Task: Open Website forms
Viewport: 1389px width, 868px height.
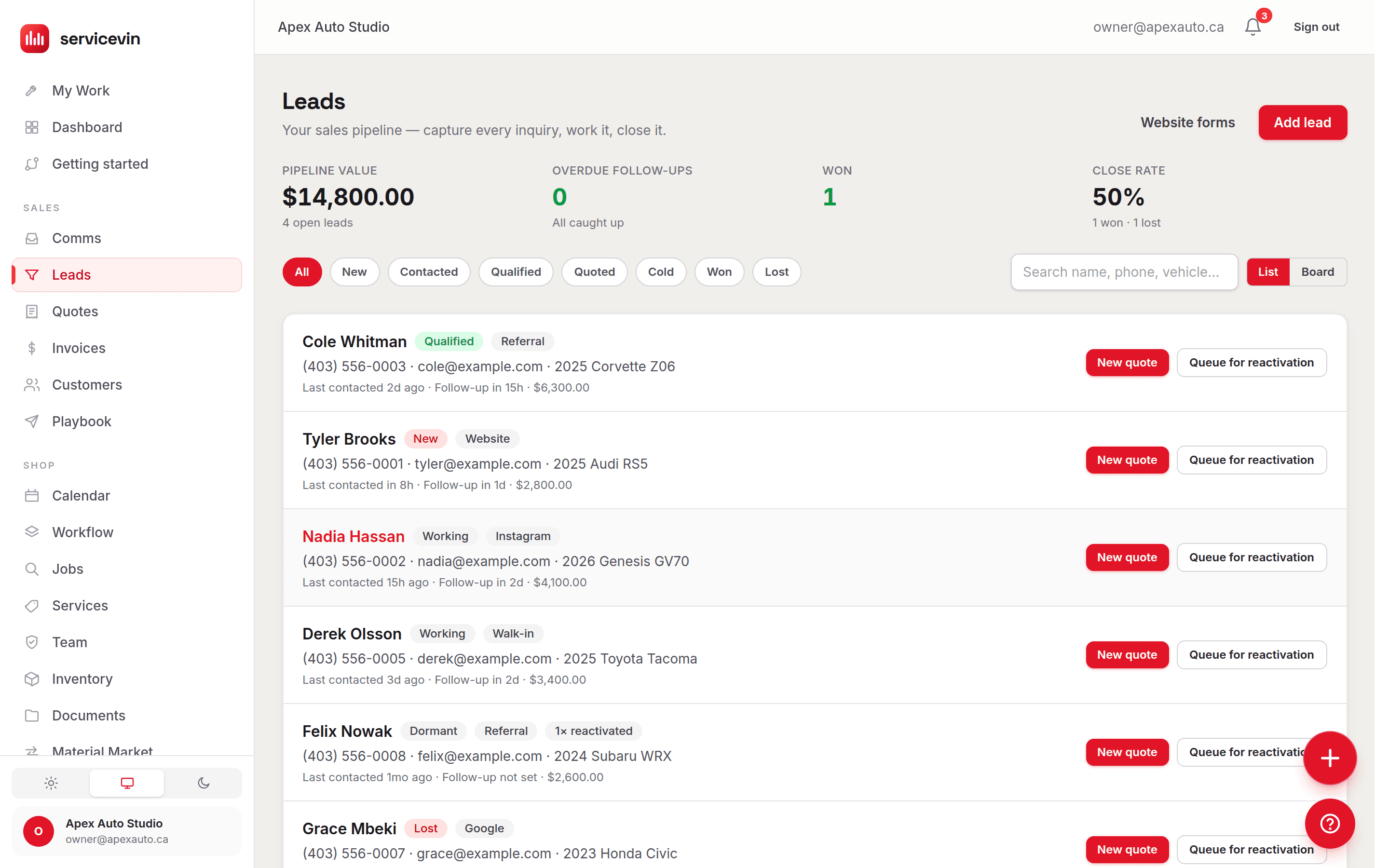Action: point(1187,122)
